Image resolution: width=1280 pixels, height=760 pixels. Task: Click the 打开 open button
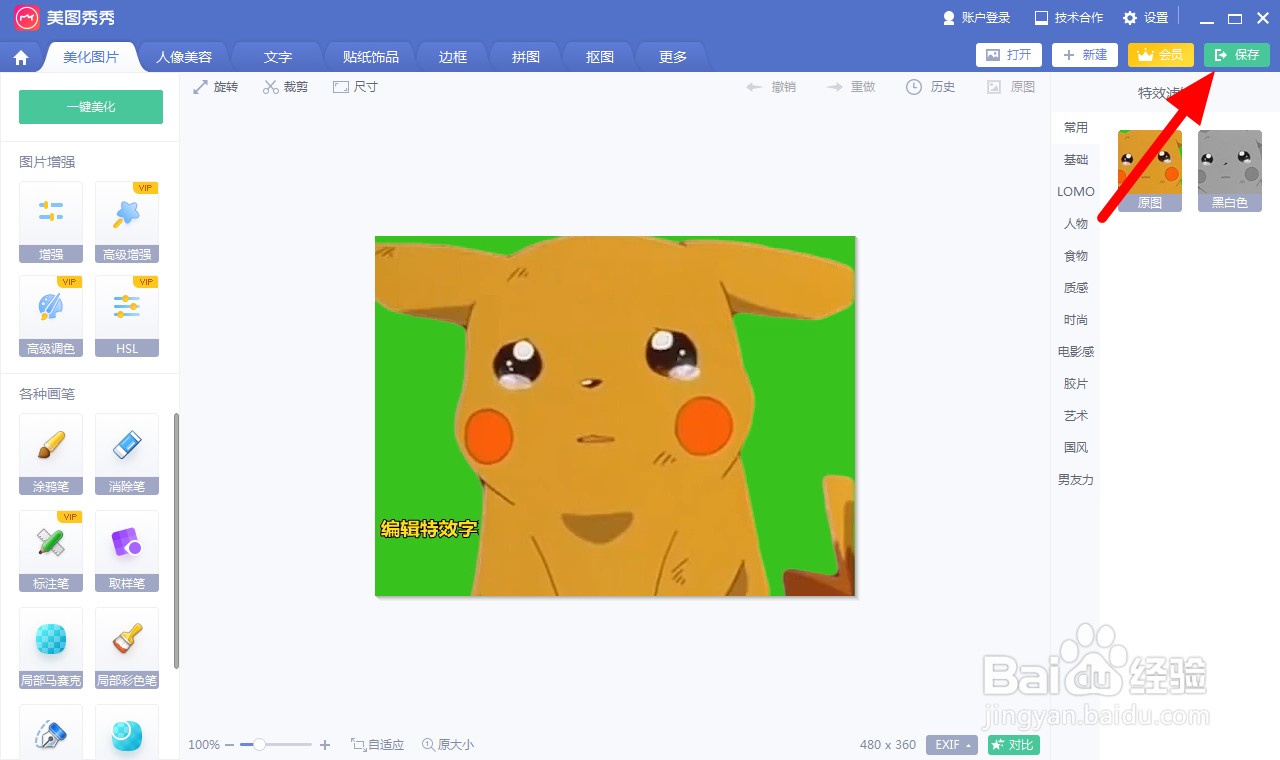click(1009, 55)
